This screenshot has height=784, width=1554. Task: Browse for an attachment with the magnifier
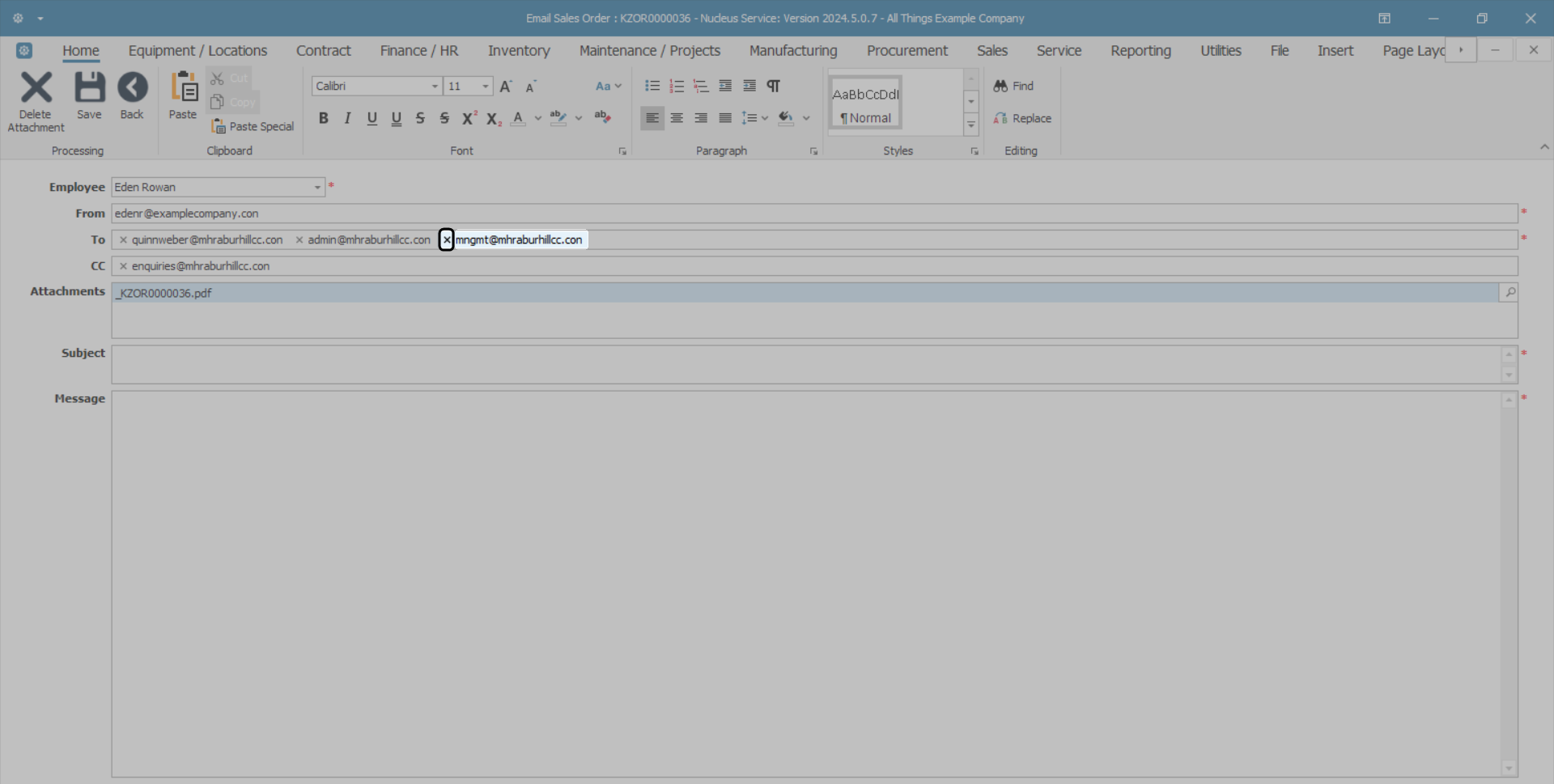[1509, 292]
